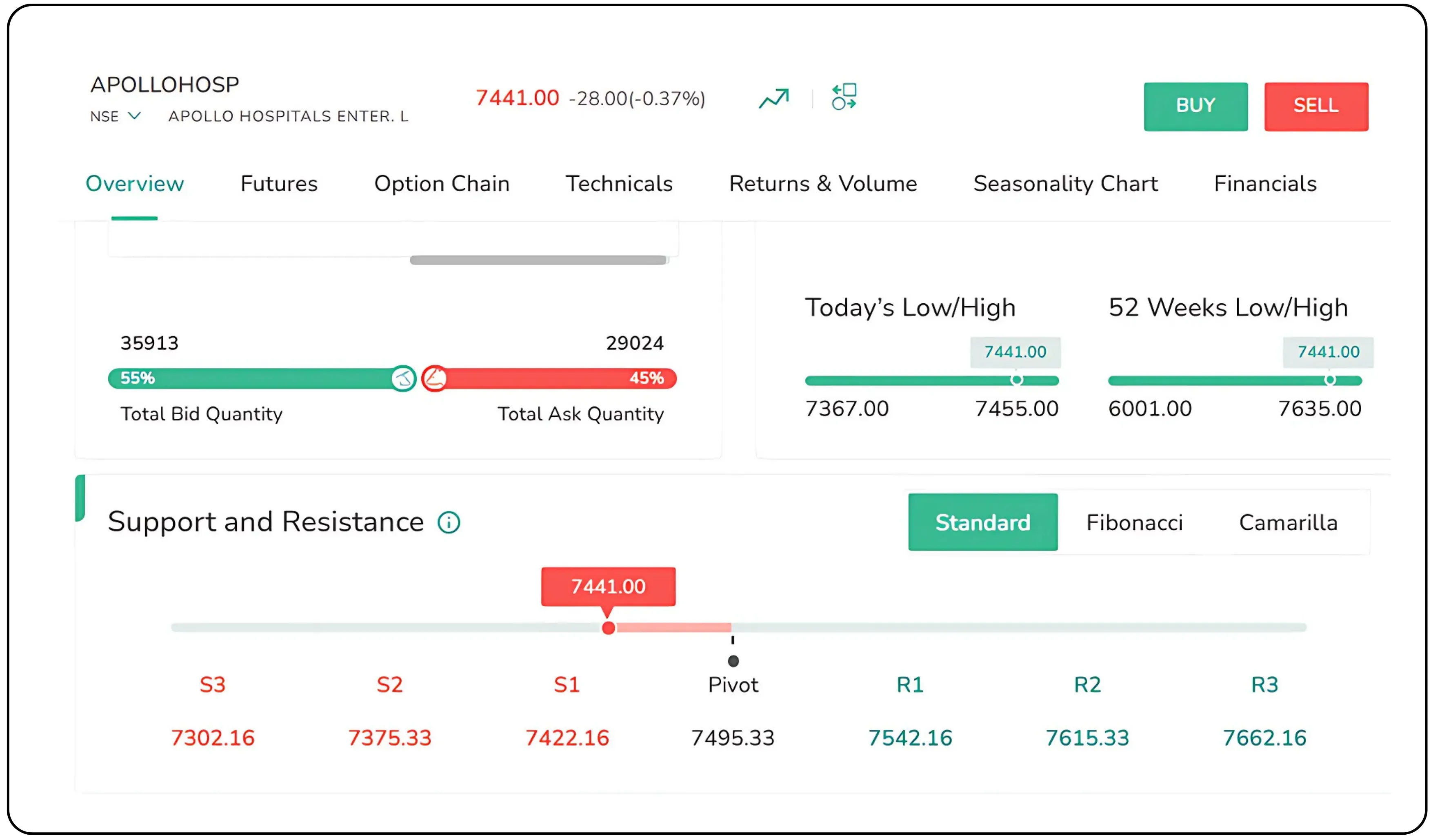
Task: Click the compare shapes icon
Action: 844,97
